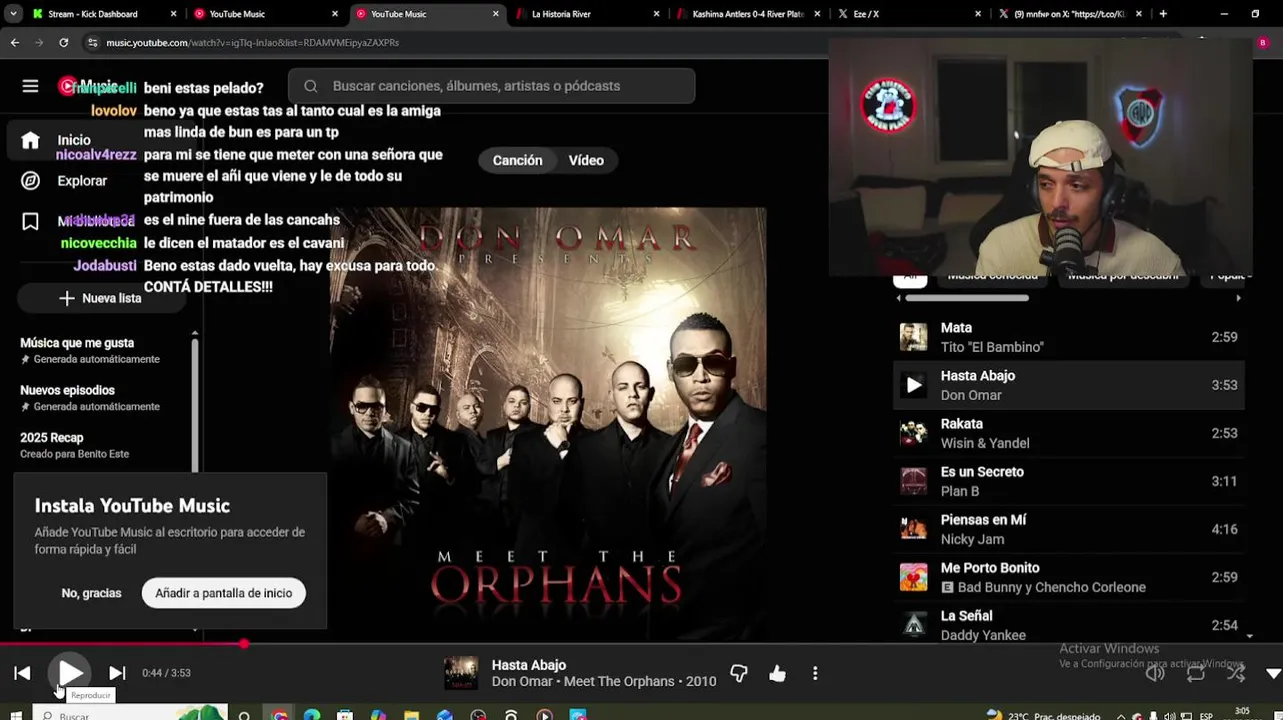
Task: Switch to Canción mode
Action: pos(517,160)
